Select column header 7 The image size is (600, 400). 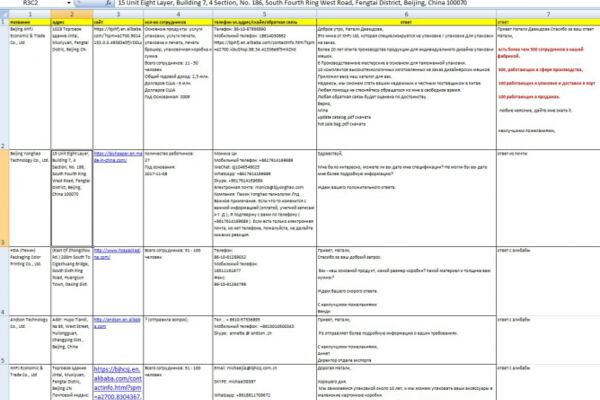pos(548,14)
